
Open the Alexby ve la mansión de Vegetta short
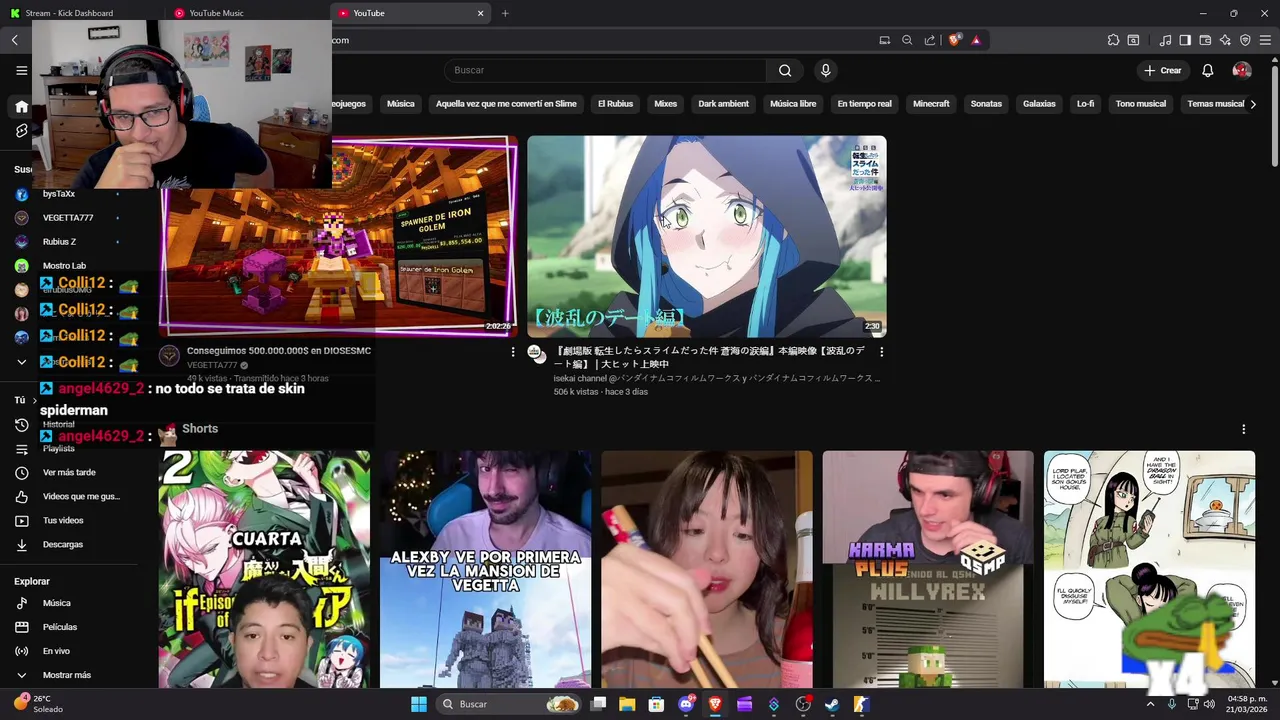(485, 569)
